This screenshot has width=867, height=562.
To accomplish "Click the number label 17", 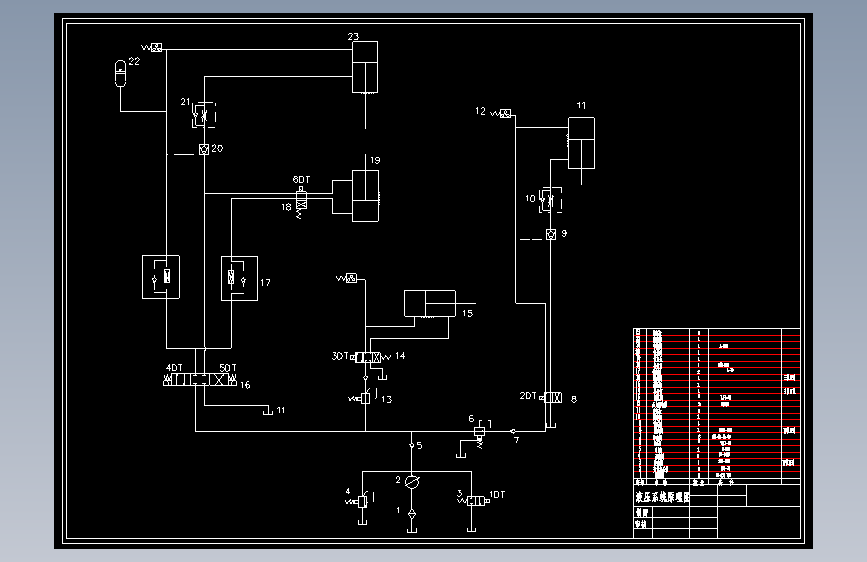I will click(265, 282).
